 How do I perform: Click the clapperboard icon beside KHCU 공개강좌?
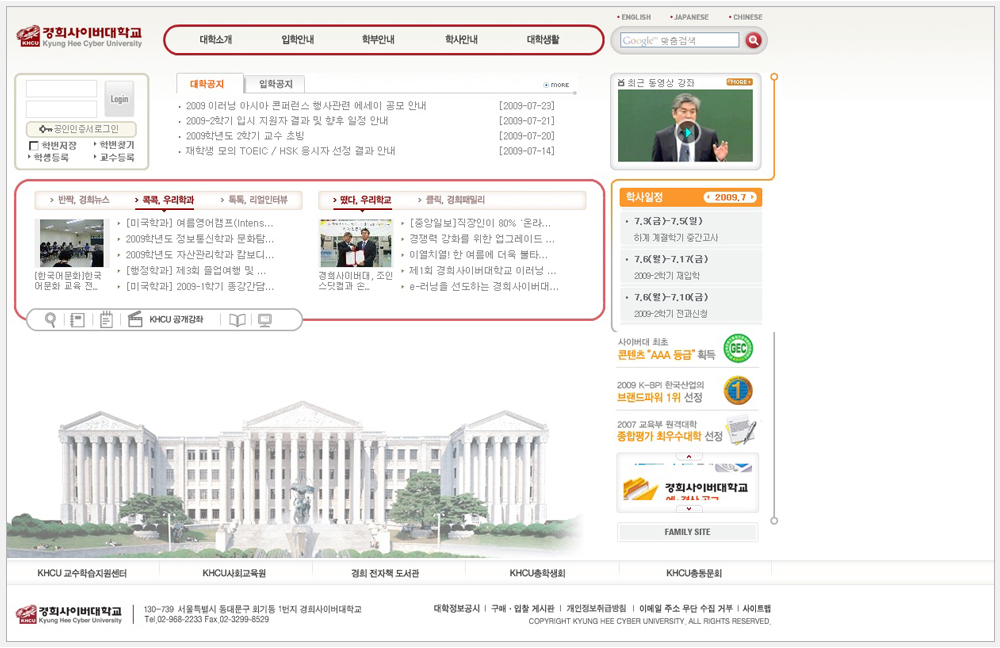click(x=135, y=320)
